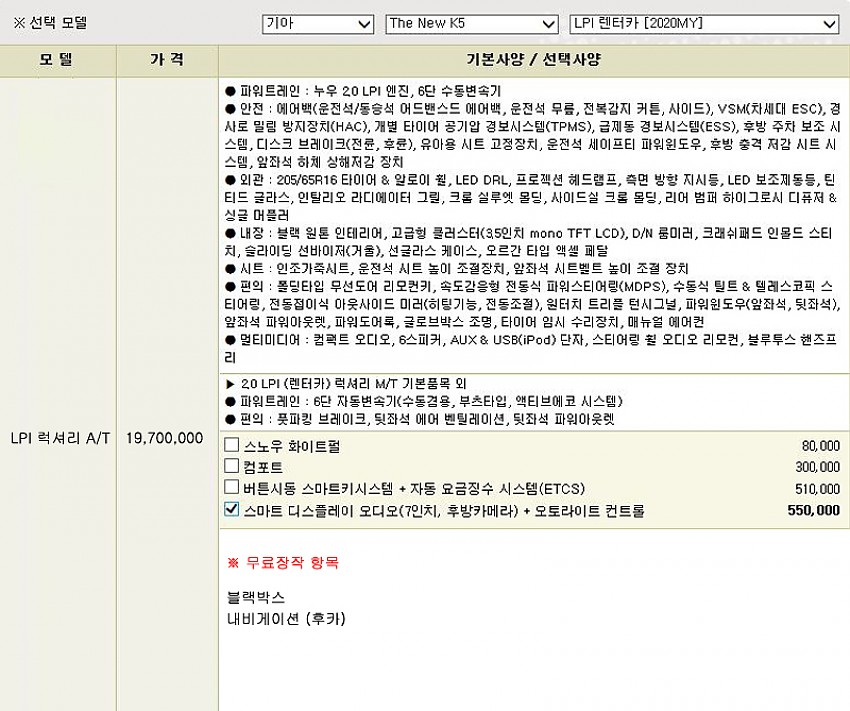Click the 가격 column header

[166, 60]
